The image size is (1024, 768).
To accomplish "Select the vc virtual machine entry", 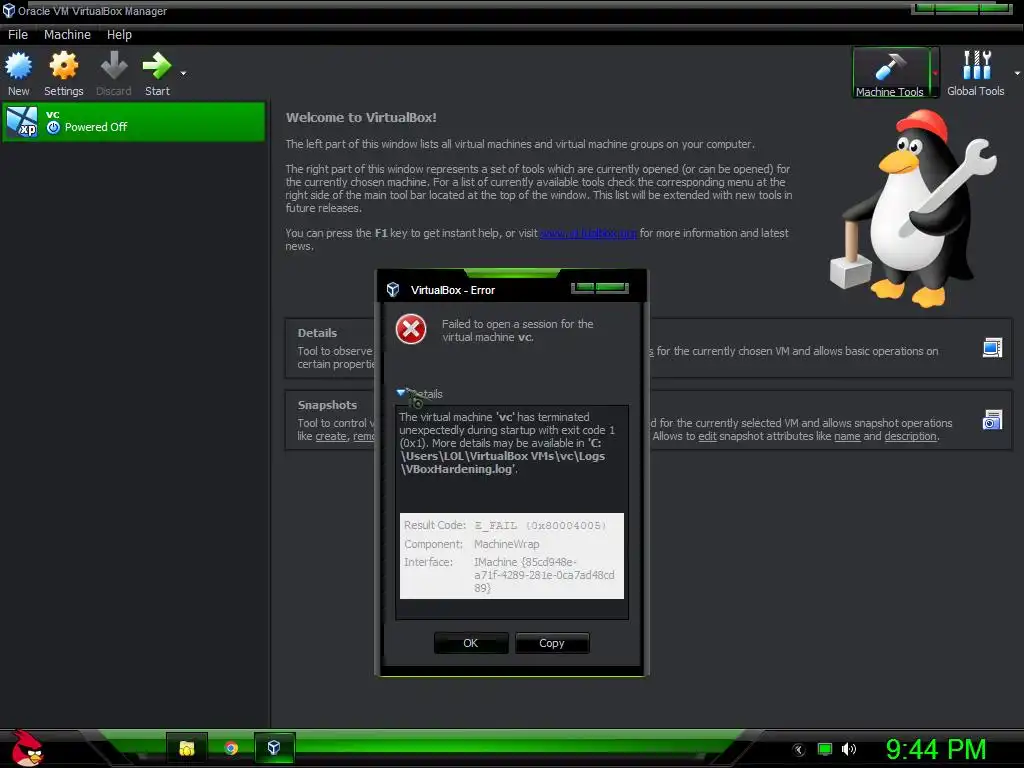I will point(134,121).
